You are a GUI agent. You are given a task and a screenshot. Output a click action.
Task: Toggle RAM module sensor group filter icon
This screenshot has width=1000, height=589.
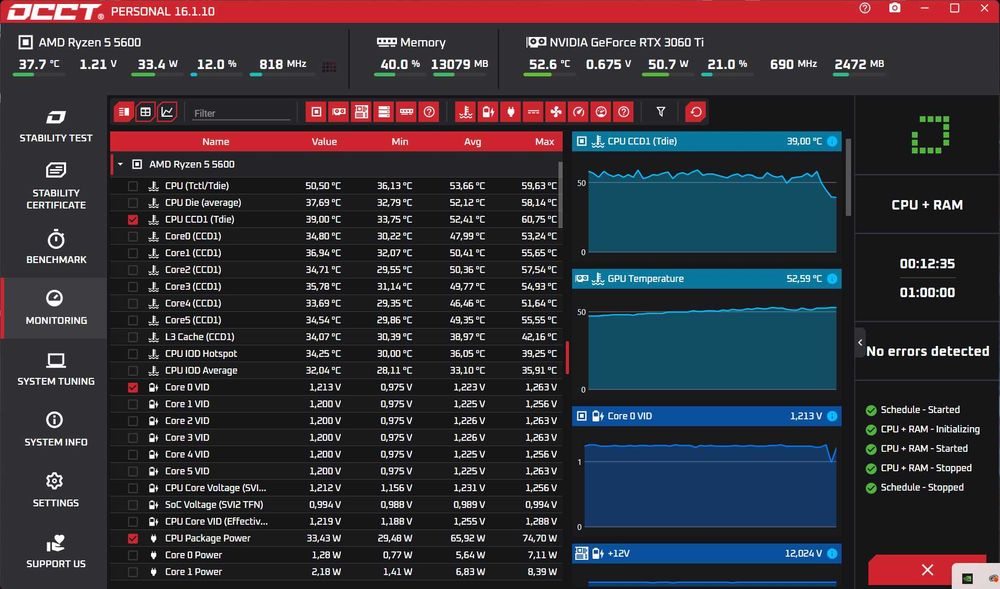[406, 112]
